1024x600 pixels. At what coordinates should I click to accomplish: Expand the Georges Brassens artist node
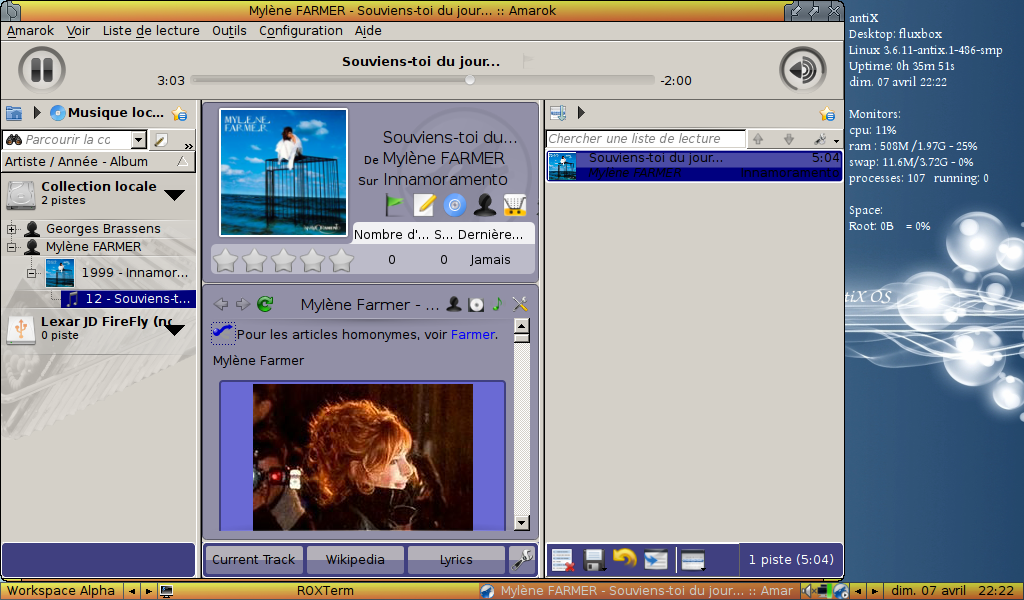coord(11,229)
